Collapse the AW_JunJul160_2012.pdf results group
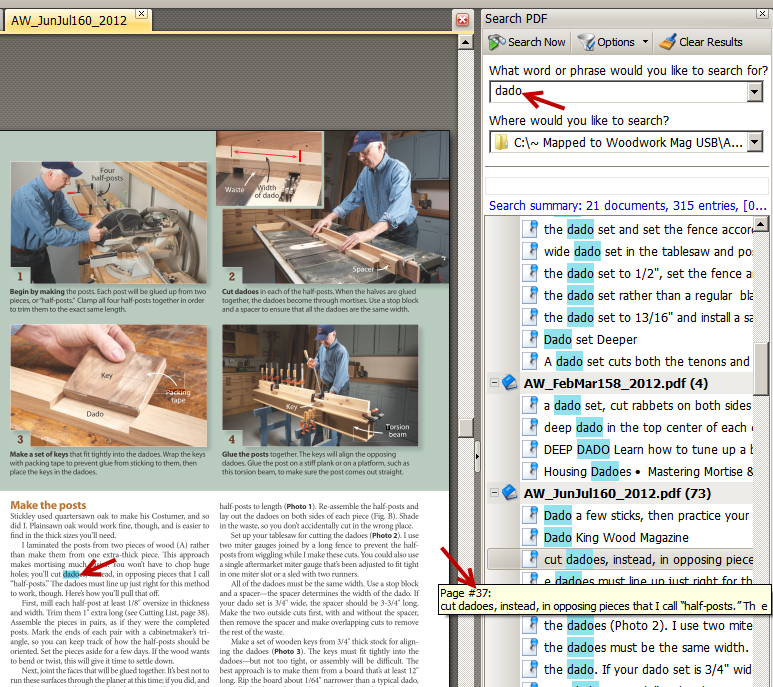 pos(494,493)
